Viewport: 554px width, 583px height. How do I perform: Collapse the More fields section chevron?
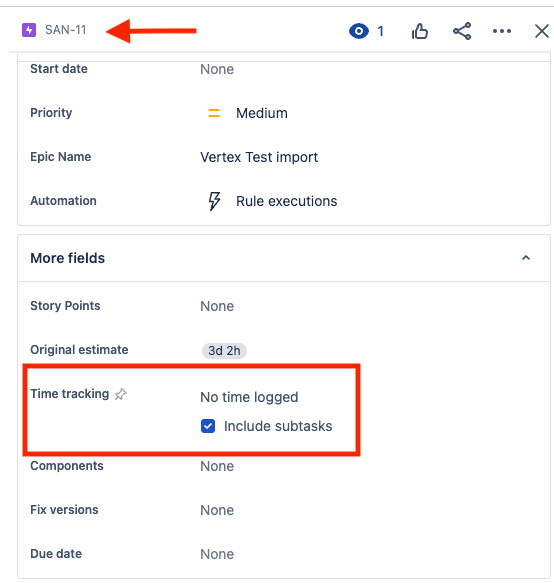tap(526, 258)
